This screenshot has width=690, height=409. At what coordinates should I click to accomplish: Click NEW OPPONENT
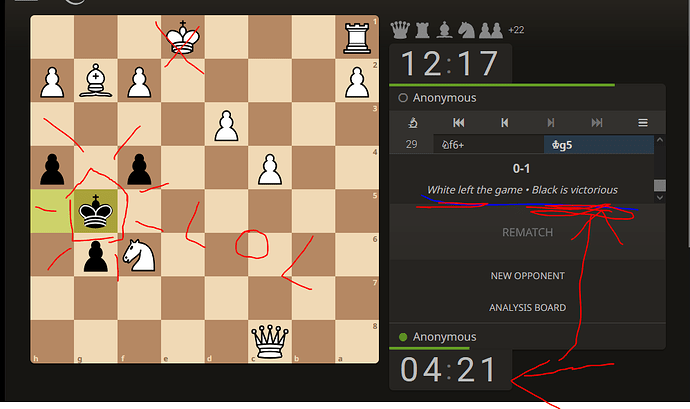[x=527, y=276]
